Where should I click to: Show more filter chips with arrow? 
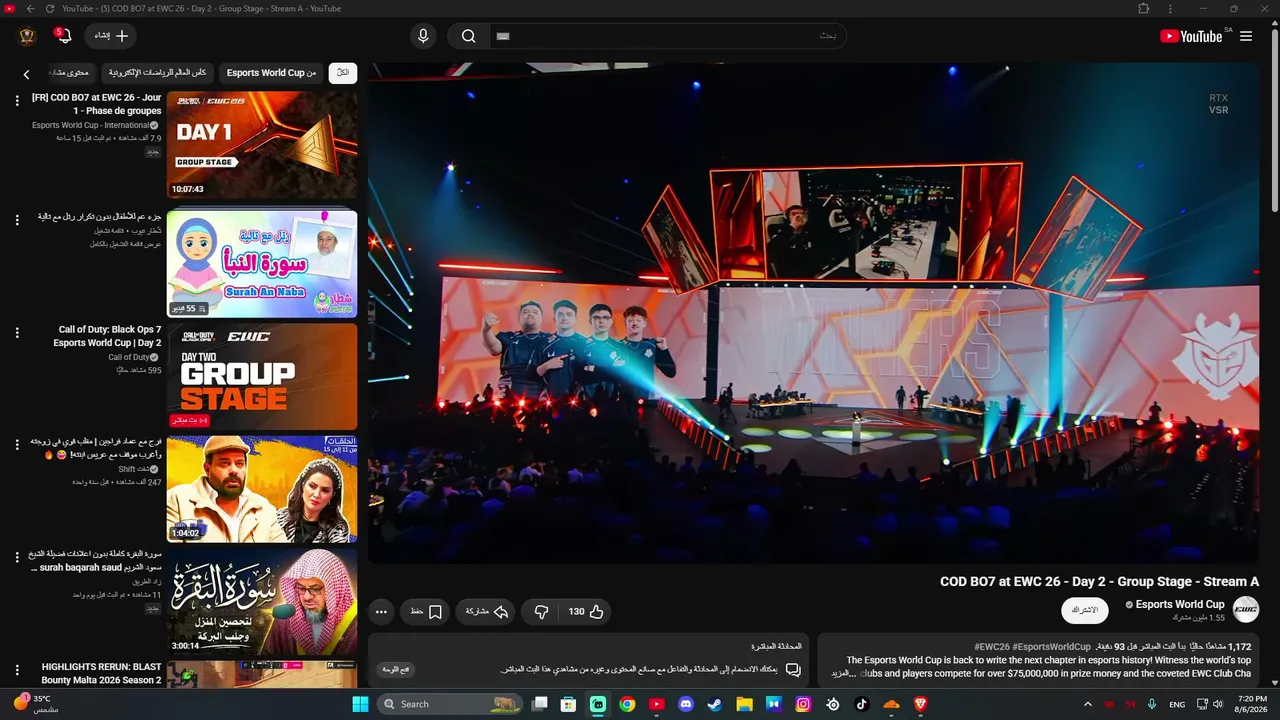27,74
